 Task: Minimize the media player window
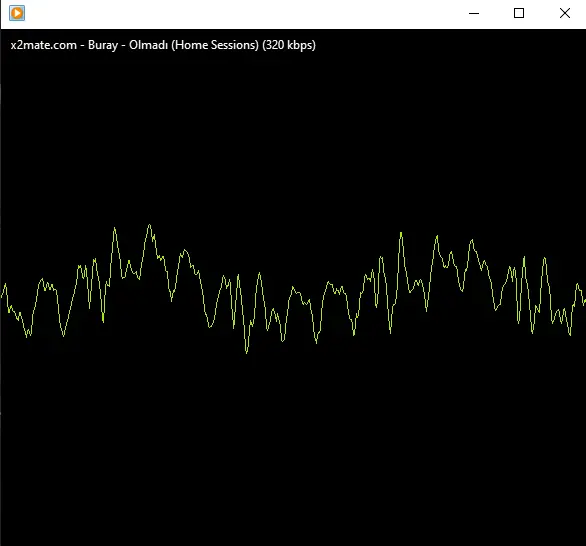coord(474,13)
